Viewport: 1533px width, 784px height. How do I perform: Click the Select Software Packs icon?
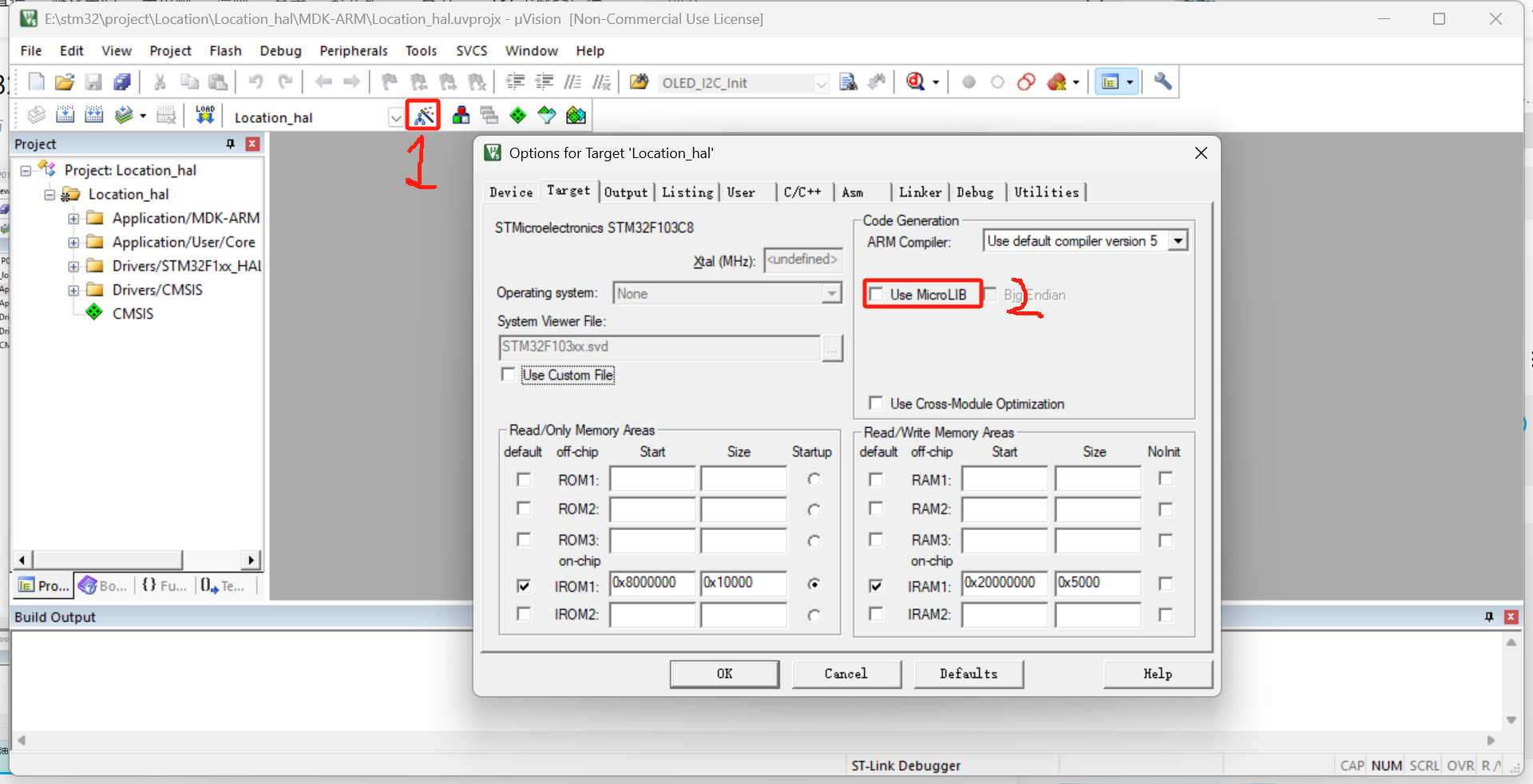[x=547, y=116]
